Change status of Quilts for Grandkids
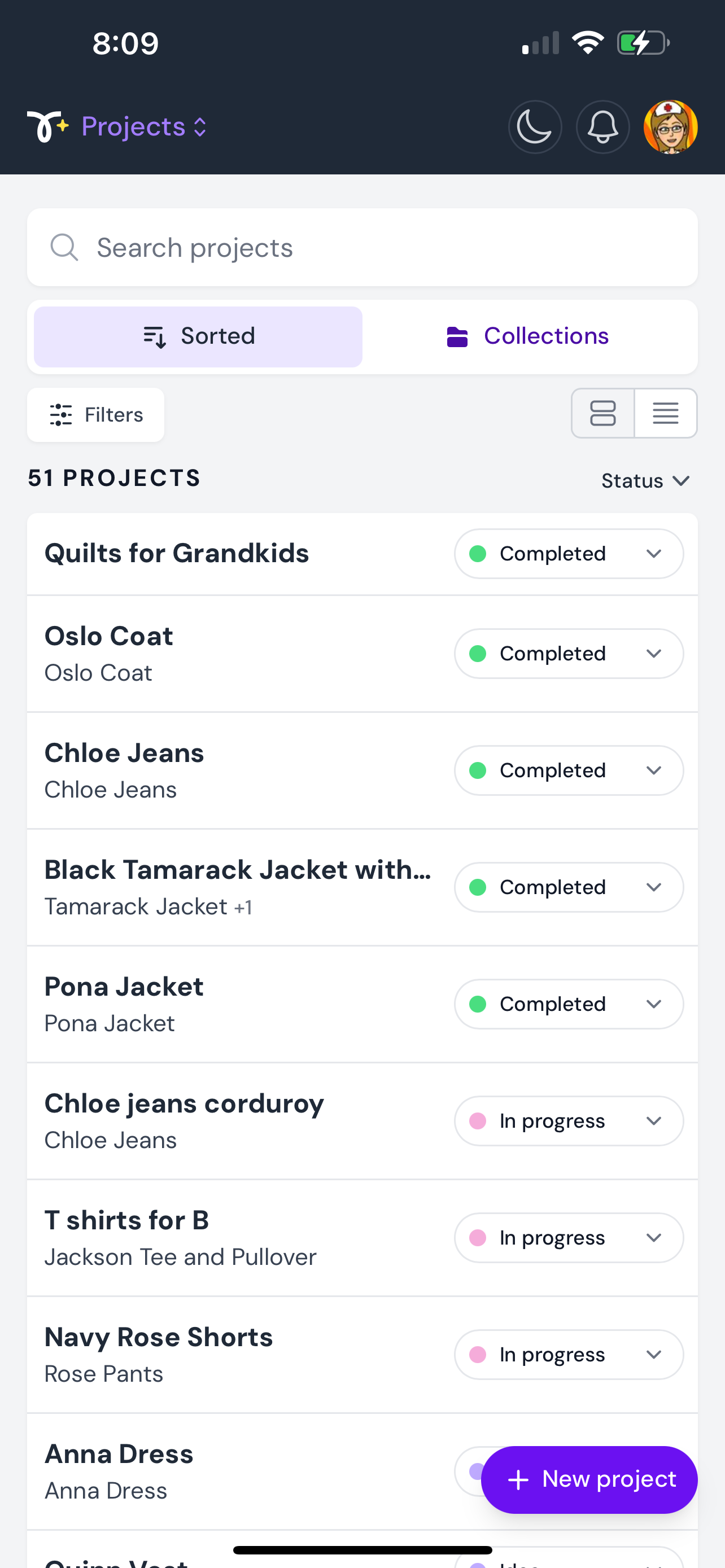Viewport: 725px width, 1568px height. tap(569, 553)
